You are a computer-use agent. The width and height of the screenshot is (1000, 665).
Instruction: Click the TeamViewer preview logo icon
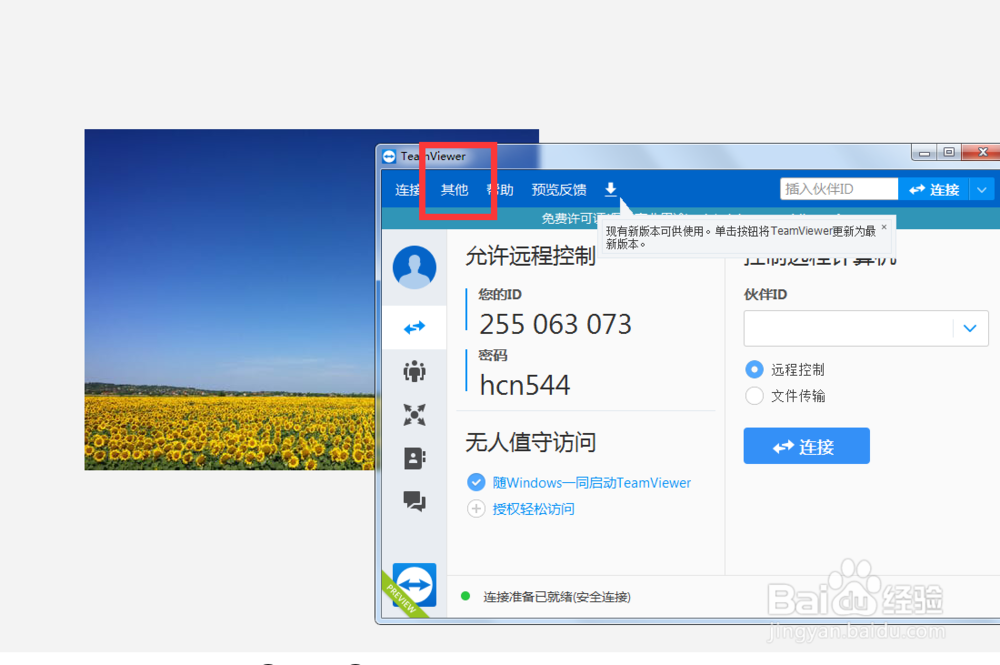pos(414,585)
